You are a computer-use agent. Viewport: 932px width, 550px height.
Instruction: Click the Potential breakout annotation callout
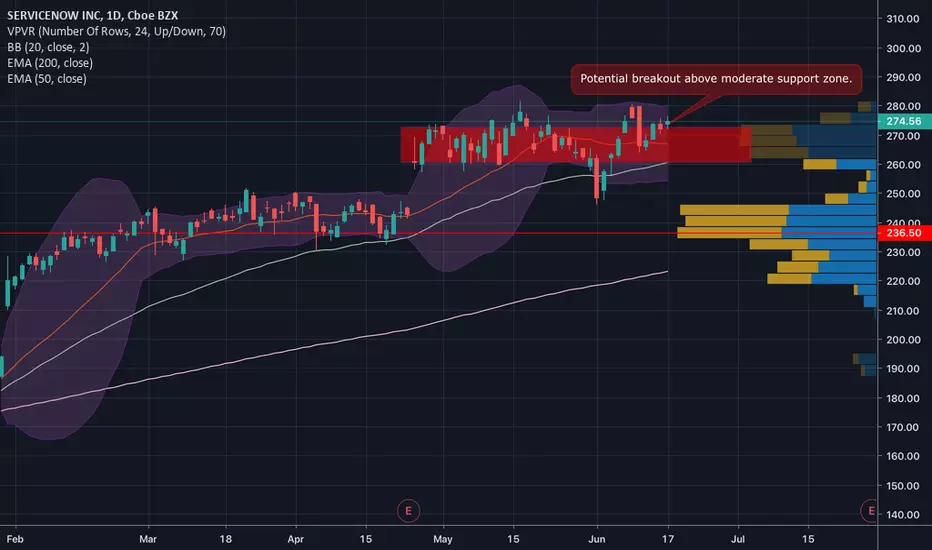(x=716, y=79)
